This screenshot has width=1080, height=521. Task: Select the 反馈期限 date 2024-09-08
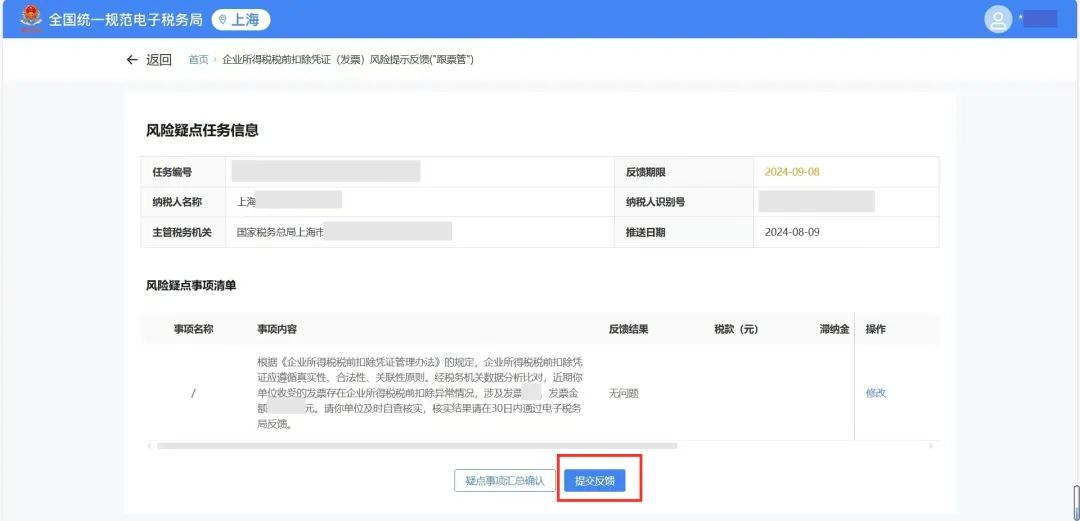[x=792, y=172]
